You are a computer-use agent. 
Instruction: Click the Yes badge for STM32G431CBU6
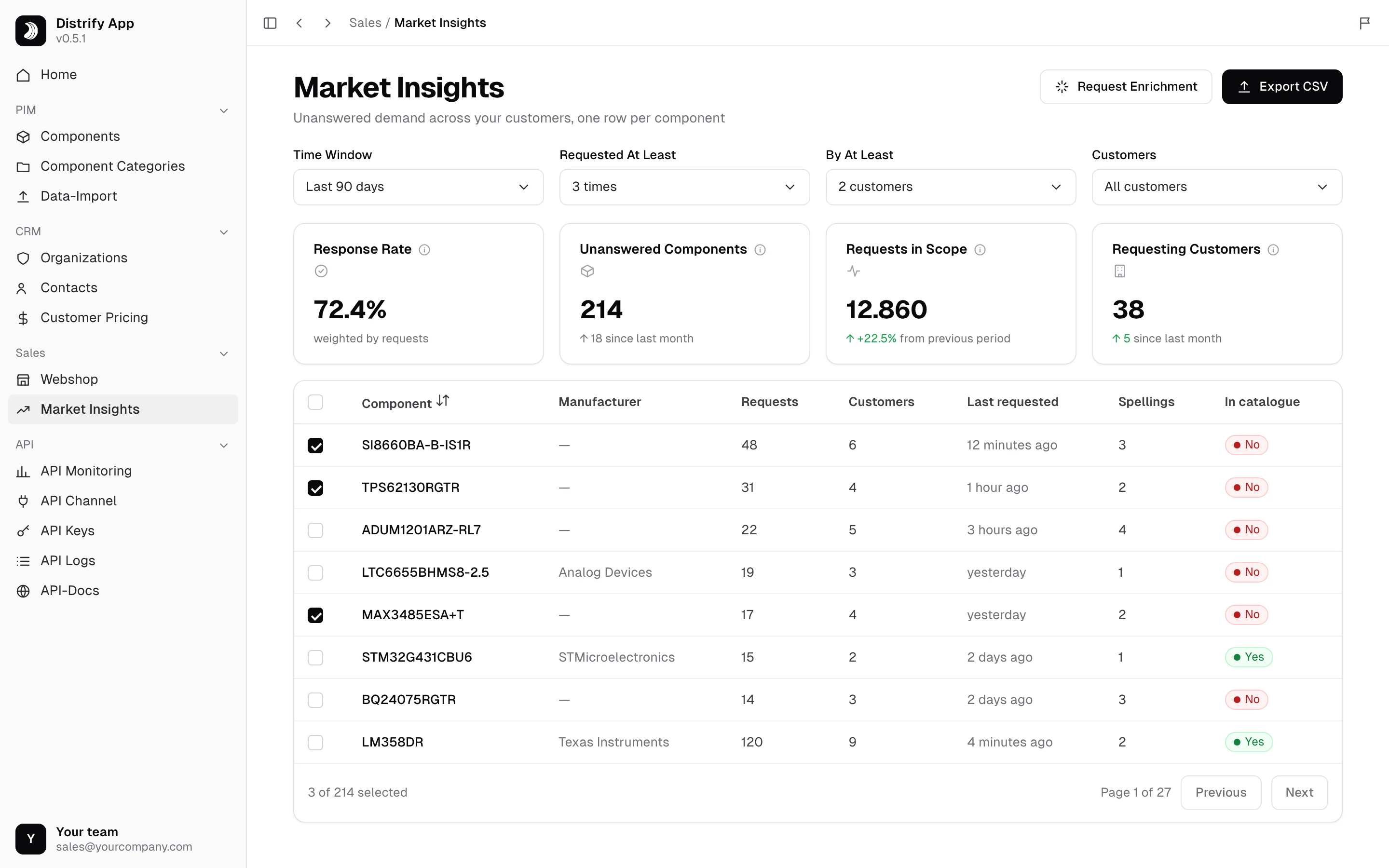pos(1248,657)
